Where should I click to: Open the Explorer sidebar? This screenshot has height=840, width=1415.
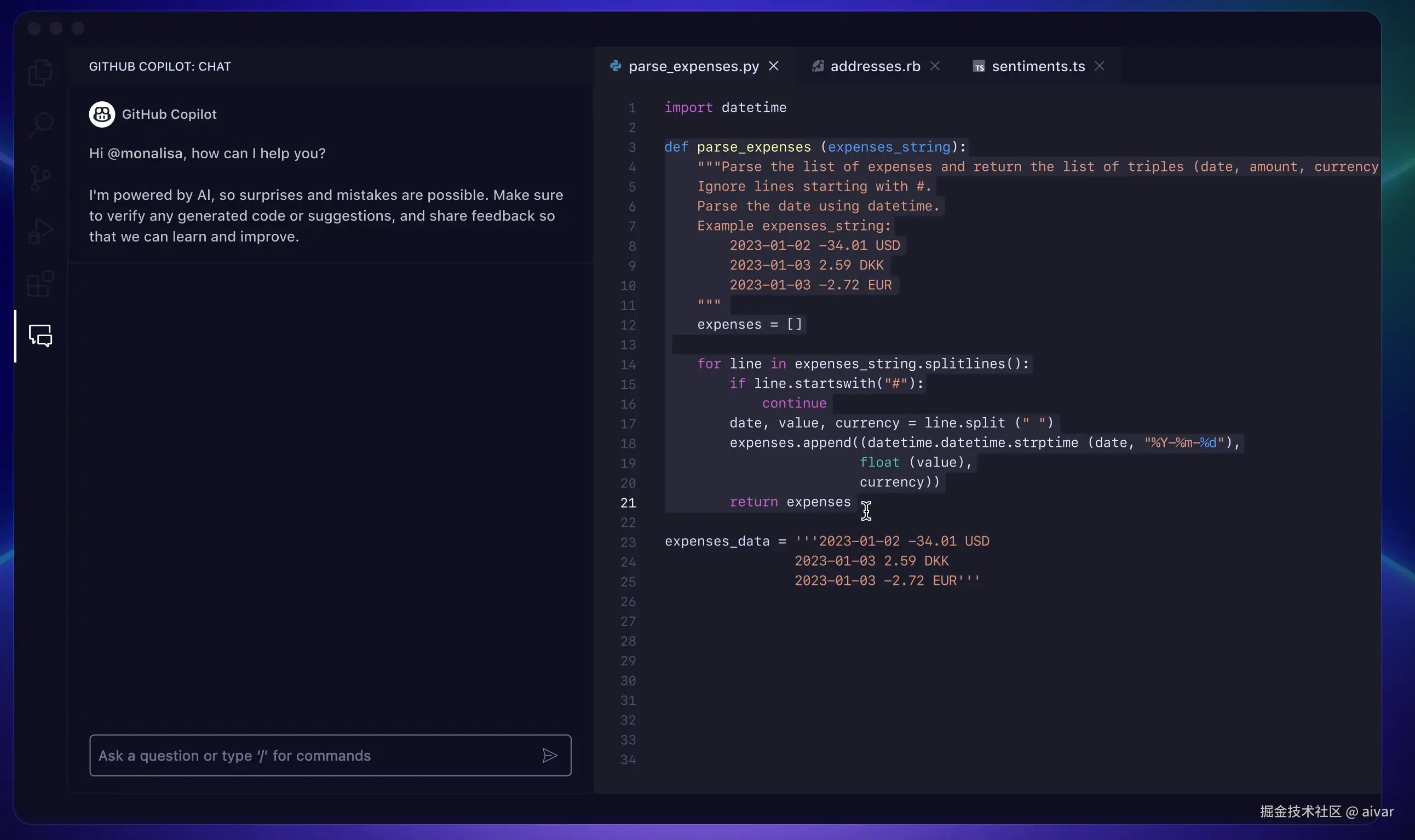pos(39,71)
